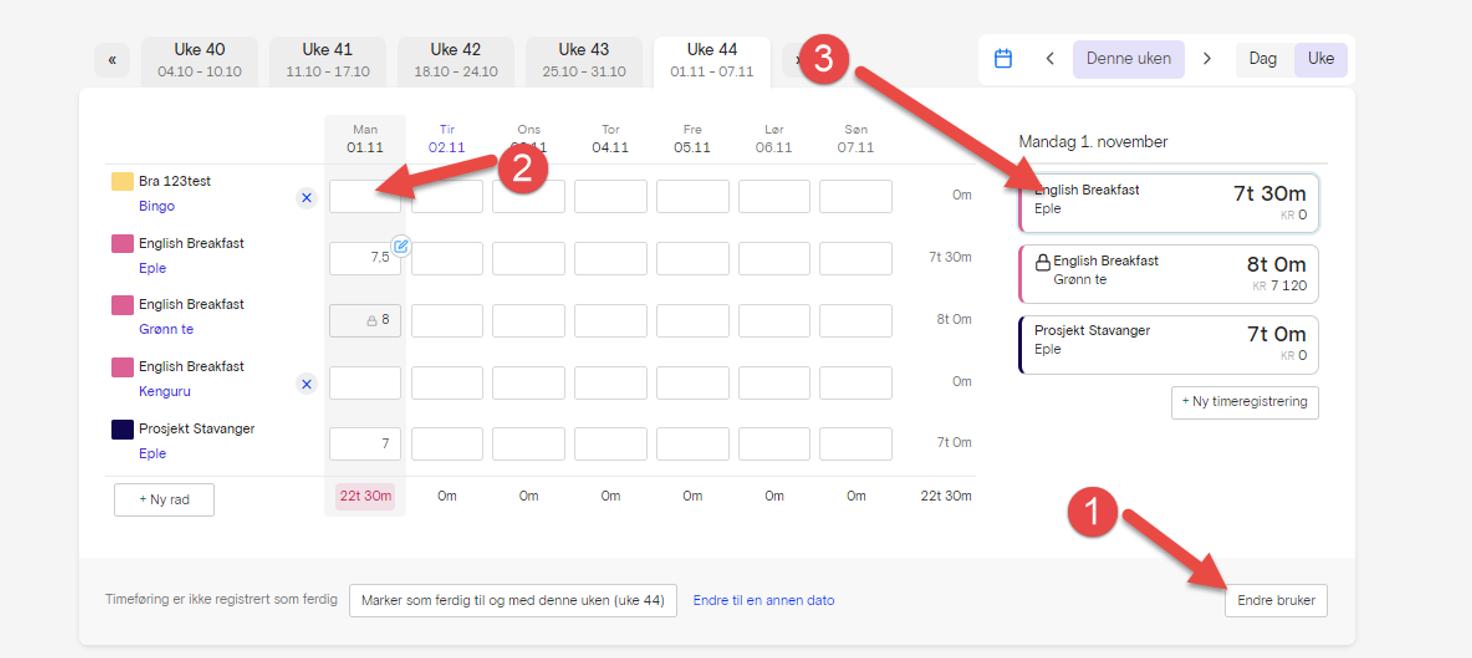Remove the English Breakfast Kenguru row
1472x658 pixels.
click(x=307, y=384)
